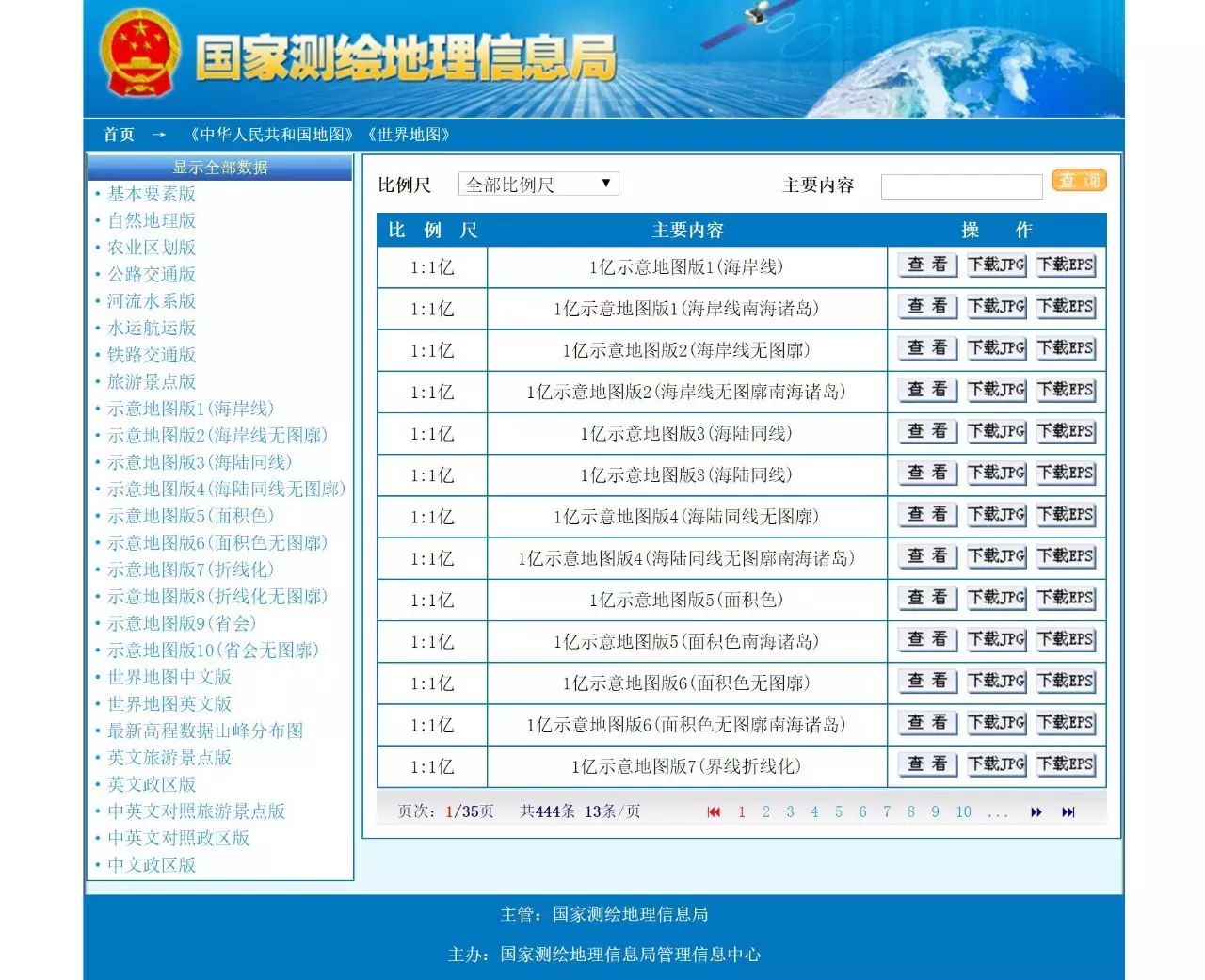Viewport: 1205px width, 980px height.
Task: Click the 主要内容 table column header
Action: click(x=687, y=231)
